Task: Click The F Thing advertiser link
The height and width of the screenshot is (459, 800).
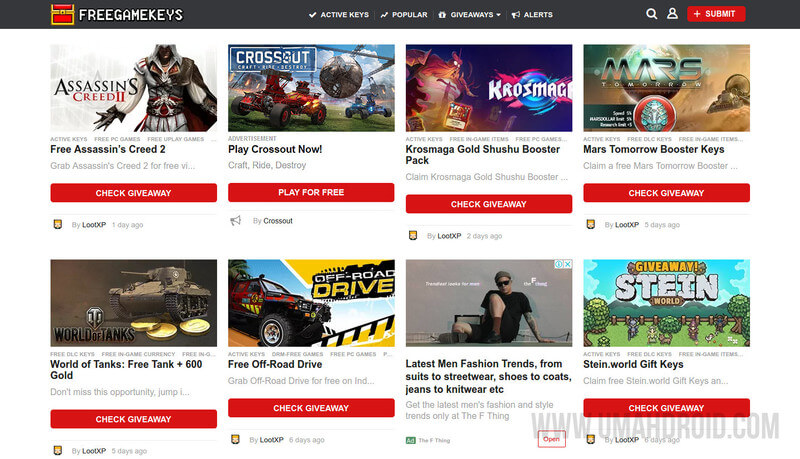Action: [434, 441]
